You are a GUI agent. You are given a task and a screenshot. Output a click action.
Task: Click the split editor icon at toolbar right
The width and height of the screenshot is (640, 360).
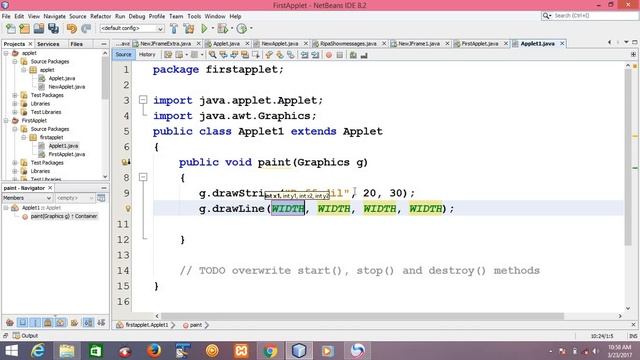[633, 54]
